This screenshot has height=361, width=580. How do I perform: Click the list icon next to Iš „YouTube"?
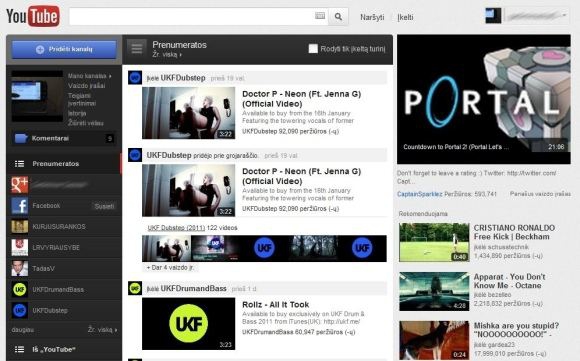pos(20,349)
